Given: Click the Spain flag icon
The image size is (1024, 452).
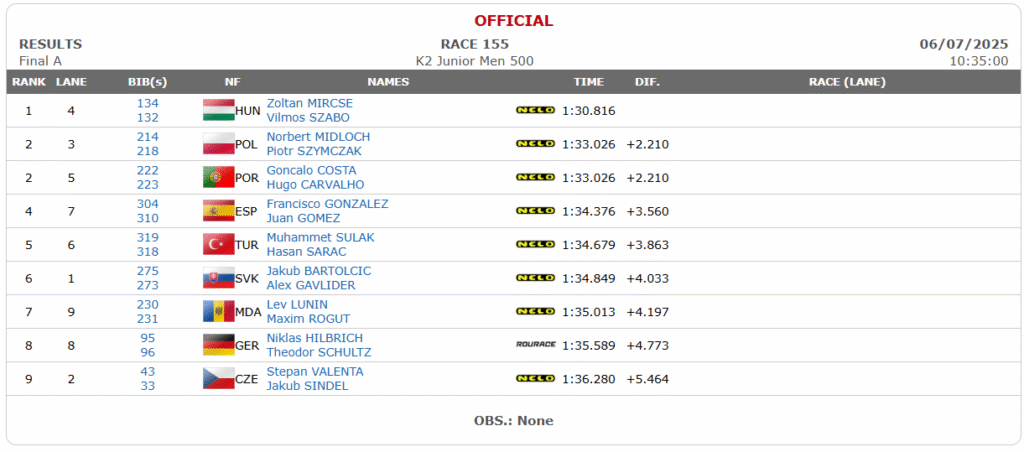Looking at the screenshot, I should 218,212.
